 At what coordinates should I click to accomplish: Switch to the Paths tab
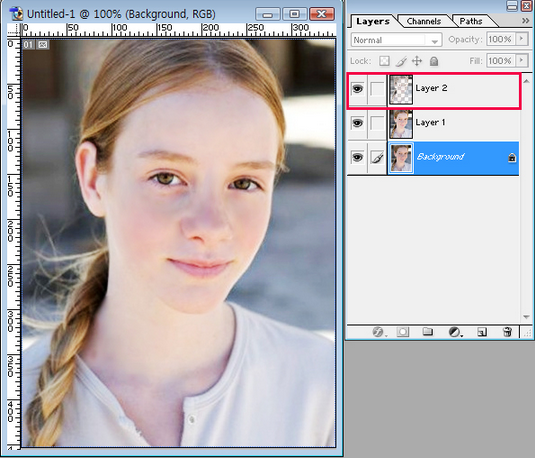[471, 21]
